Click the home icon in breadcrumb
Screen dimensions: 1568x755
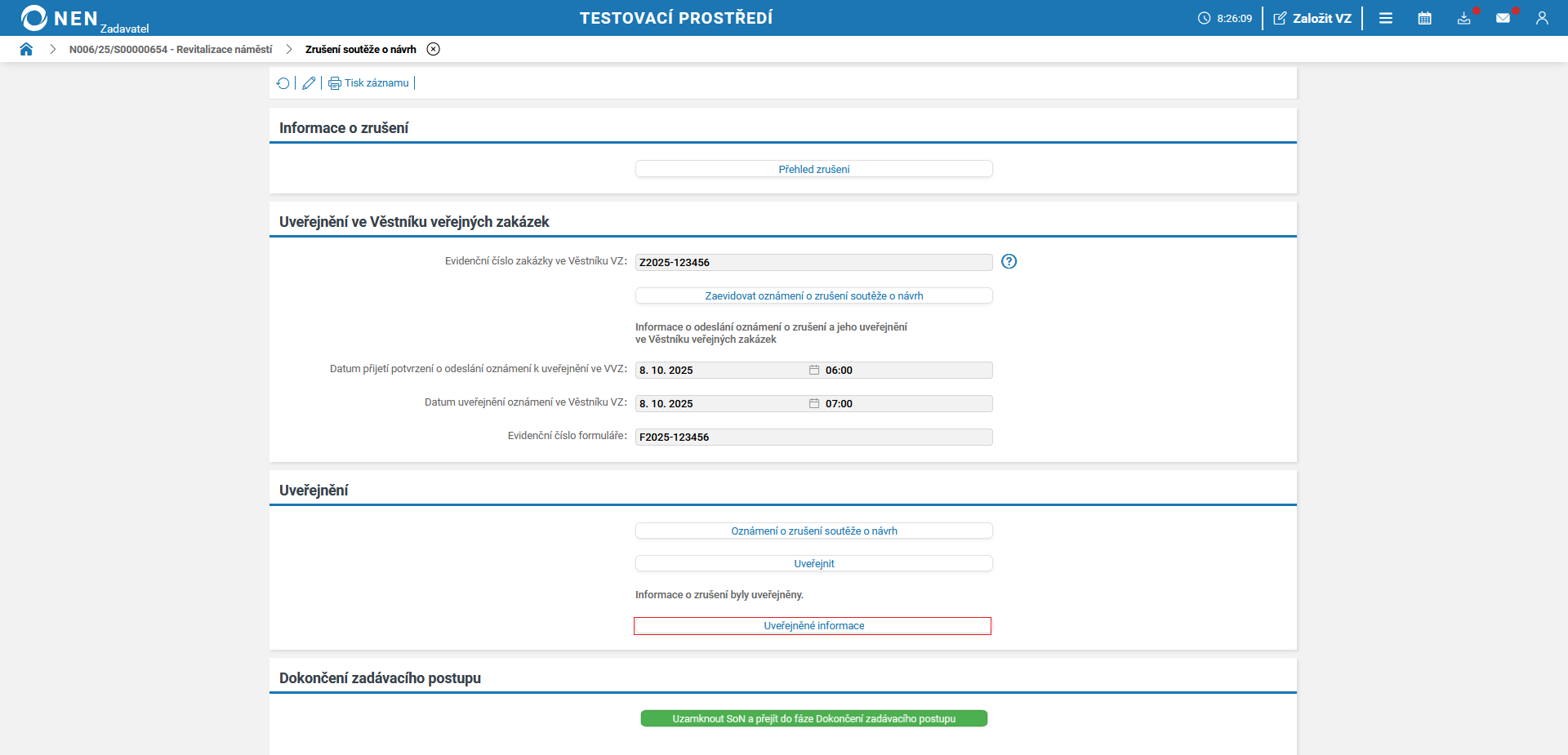(26, 49)
